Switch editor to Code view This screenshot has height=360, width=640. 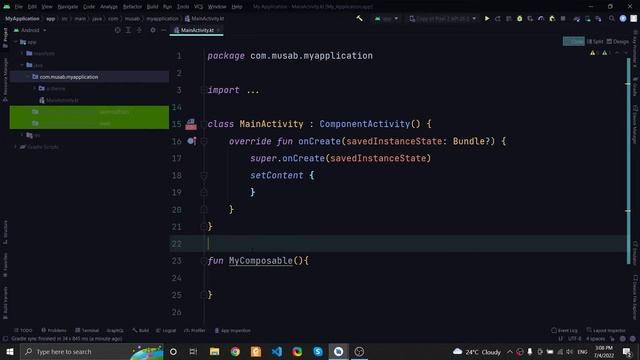pos(573,41)
